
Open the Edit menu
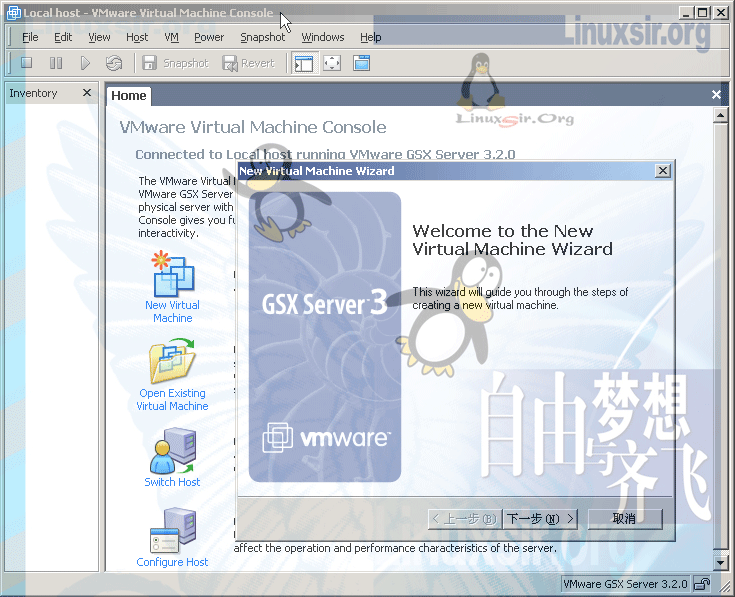point(63,37)
